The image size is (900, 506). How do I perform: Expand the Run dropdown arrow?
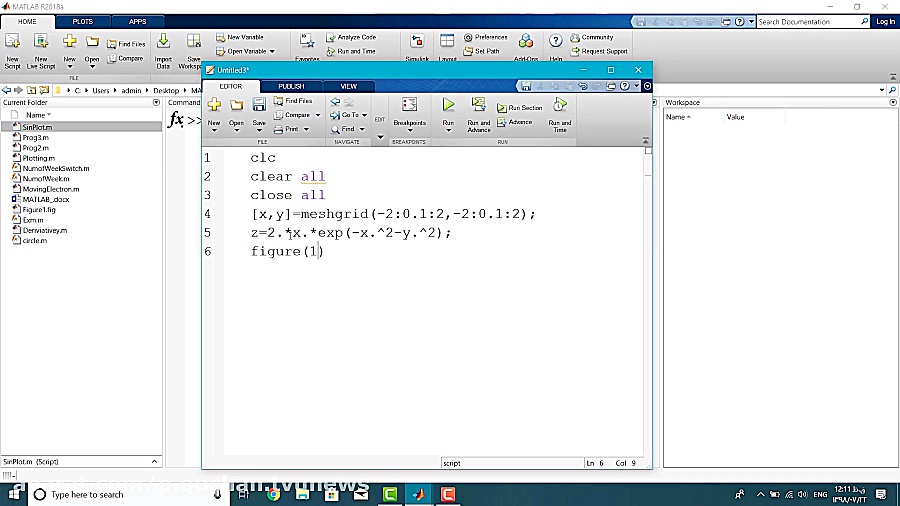pos(448,131)
